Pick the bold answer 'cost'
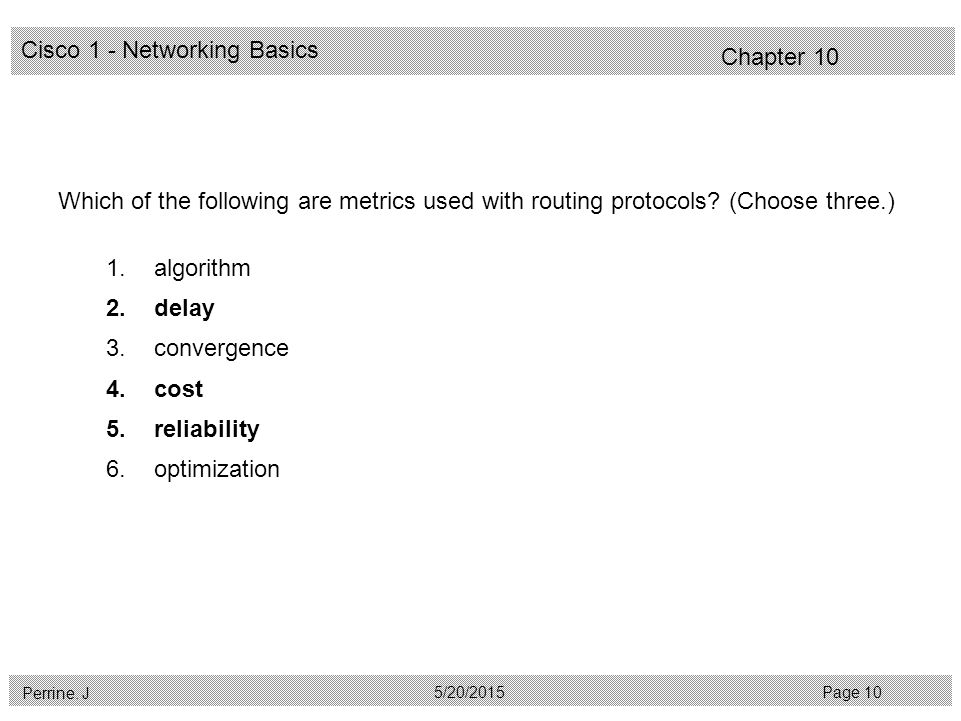Image resolution: width=961 pixels, height=721 pixels. click(x=178, y=389)
